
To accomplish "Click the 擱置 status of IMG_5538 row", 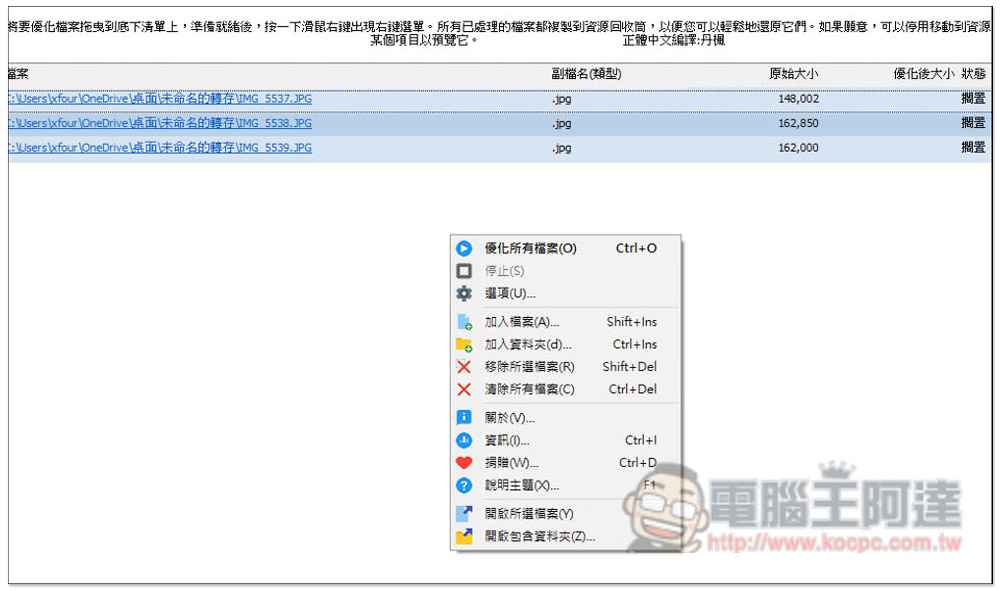I will pos(973,123).
